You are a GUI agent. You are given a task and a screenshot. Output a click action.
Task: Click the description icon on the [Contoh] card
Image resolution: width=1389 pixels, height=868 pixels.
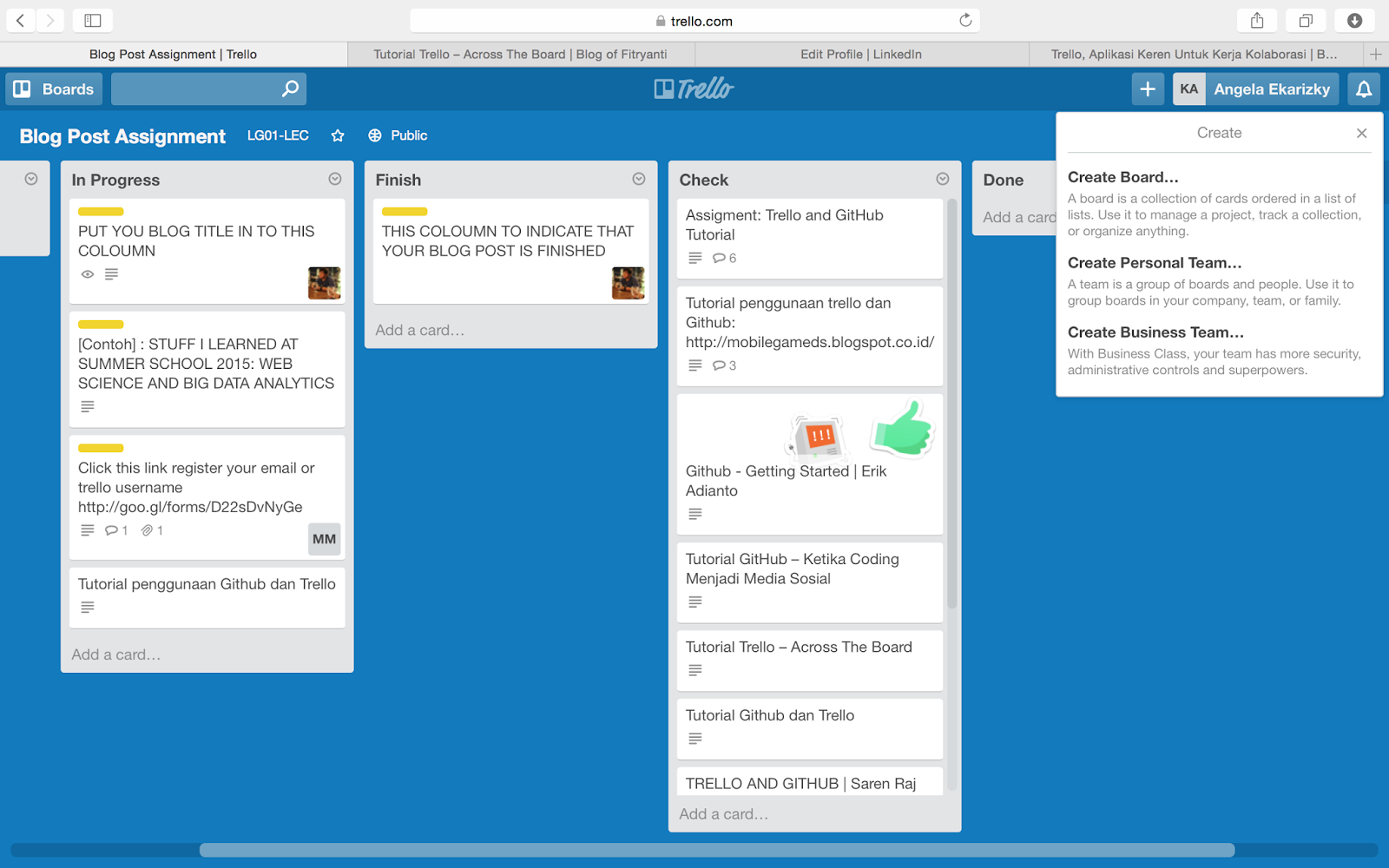[x=88, y=406]
